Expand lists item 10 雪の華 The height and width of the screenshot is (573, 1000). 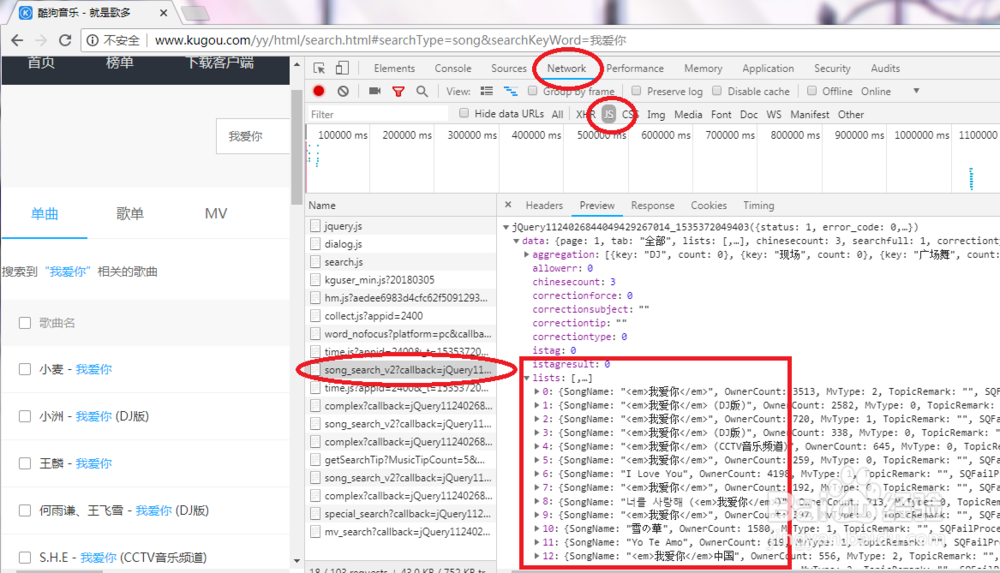tap(537, 528)
